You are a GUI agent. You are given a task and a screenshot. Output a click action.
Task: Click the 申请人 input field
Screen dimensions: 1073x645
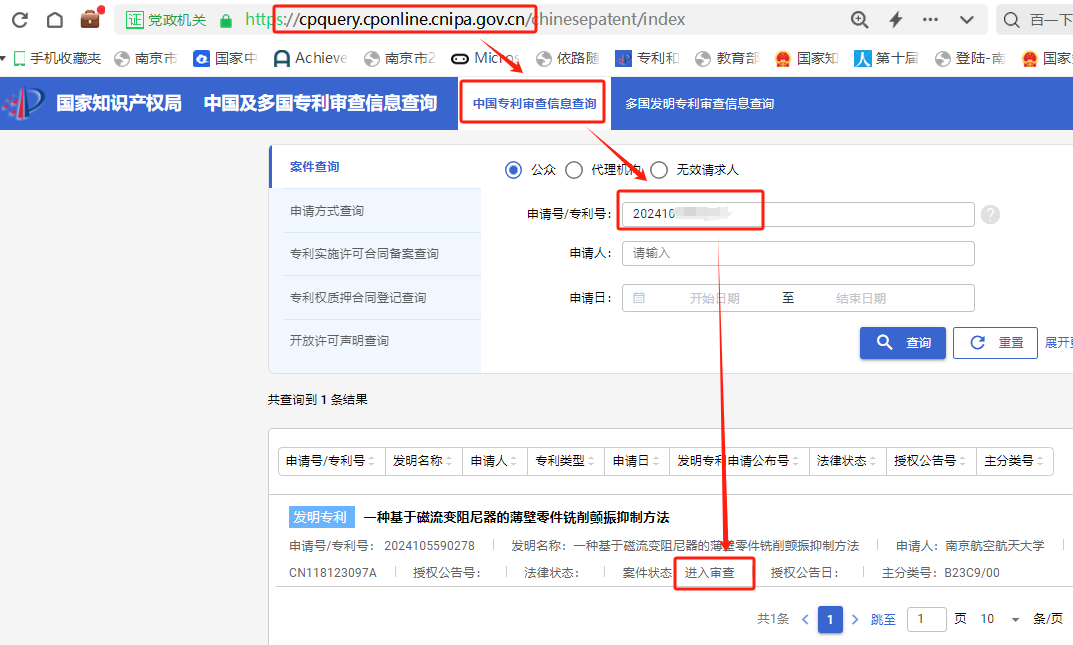pos(797,254)
